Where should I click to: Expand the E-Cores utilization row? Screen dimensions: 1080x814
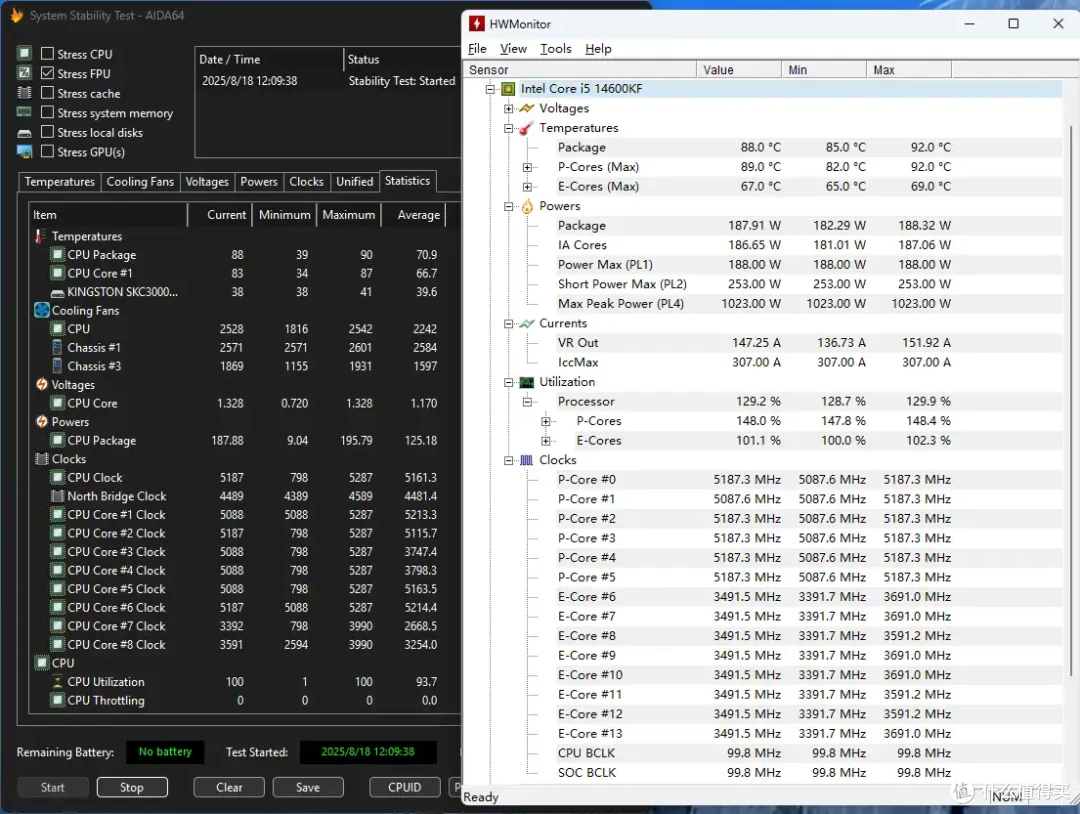(546, 441)
